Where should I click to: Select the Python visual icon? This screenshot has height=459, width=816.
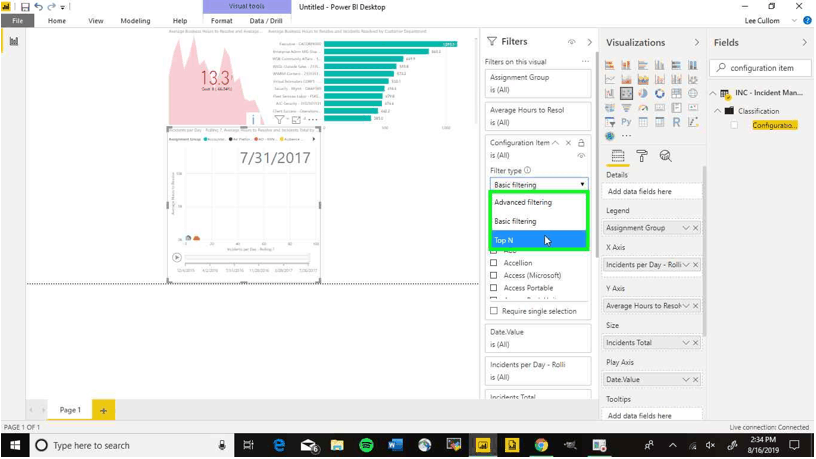[x=626, y=122]
